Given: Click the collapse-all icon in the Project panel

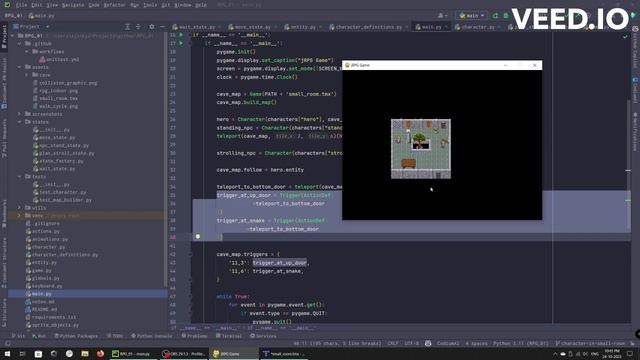Looking at the screenshot, I should [138, 27].
